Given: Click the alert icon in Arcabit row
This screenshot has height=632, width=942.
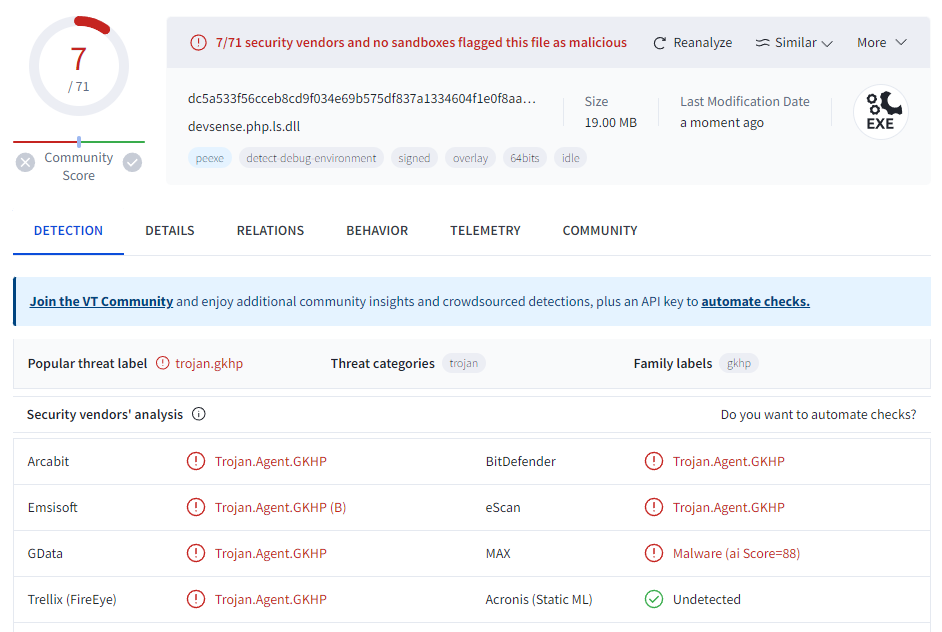Looking at the screenshot, I should (x=196, y=462).
